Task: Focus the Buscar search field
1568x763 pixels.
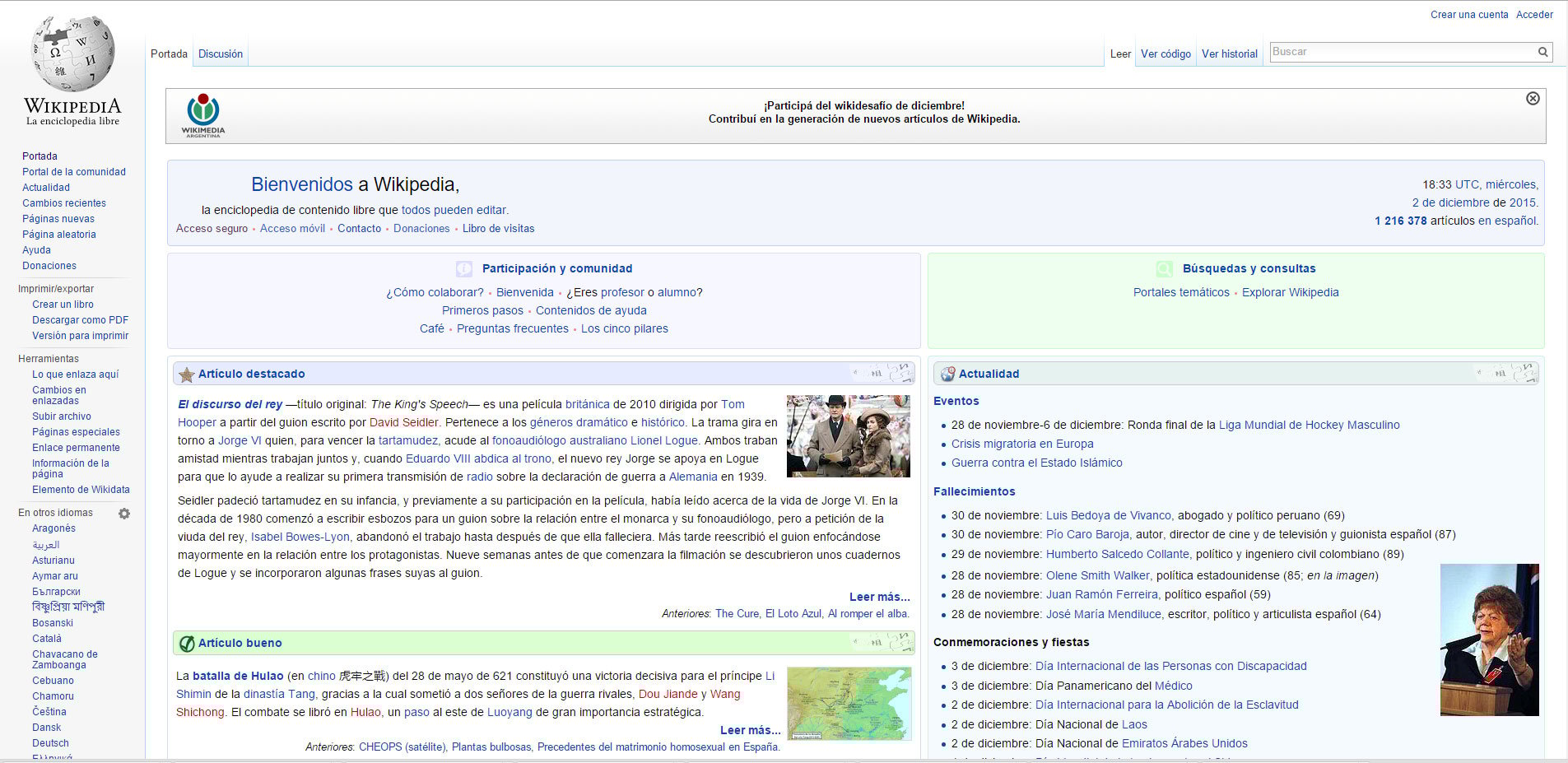Action: [x=1403, y=52]
